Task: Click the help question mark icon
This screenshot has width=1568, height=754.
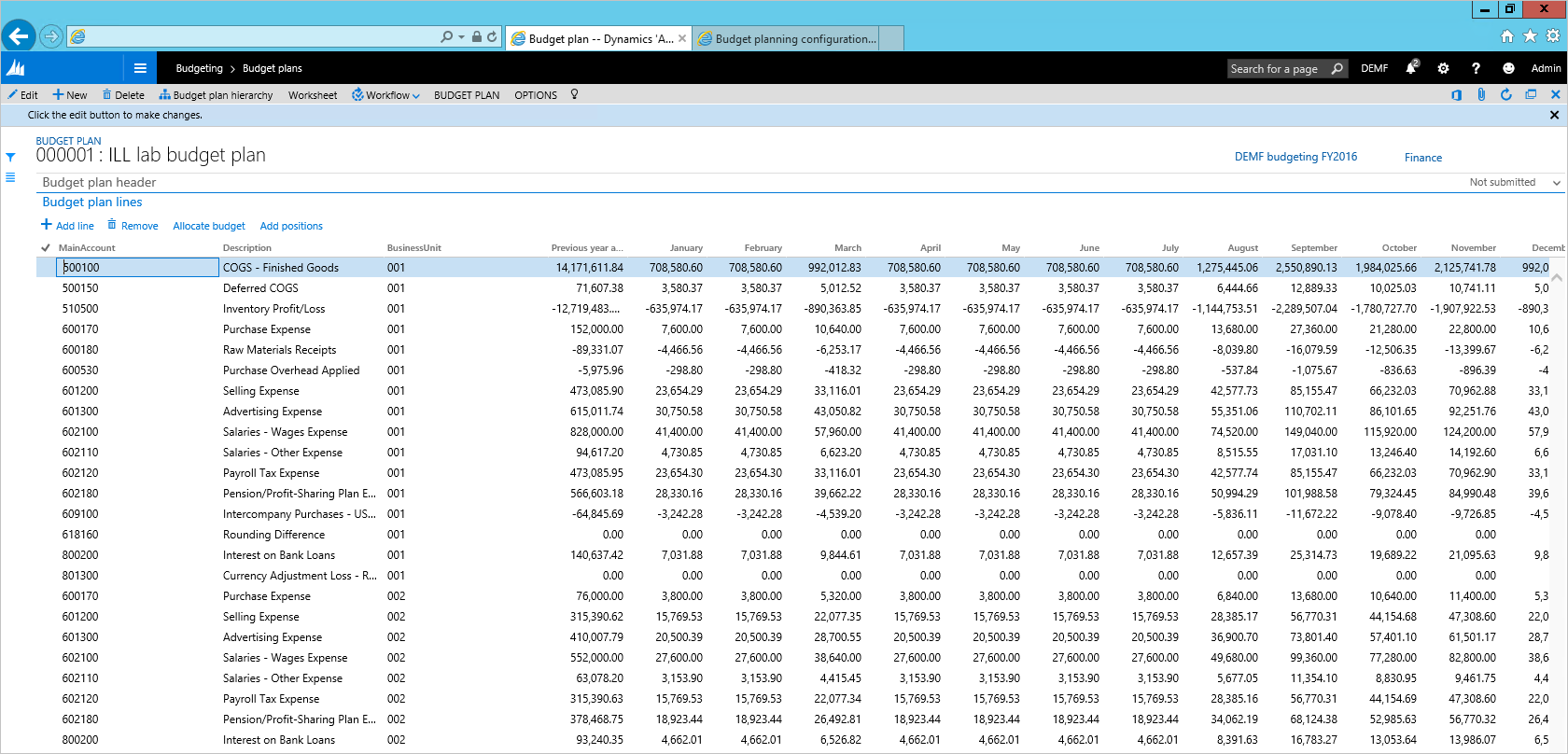Action: [x=1476, y=68]
